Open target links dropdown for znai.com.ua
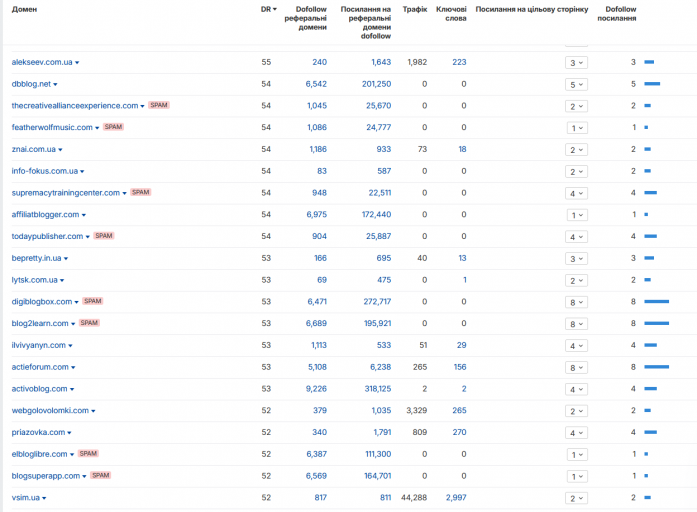This screenshot has width=697, height=512. [x=577, y=150]
